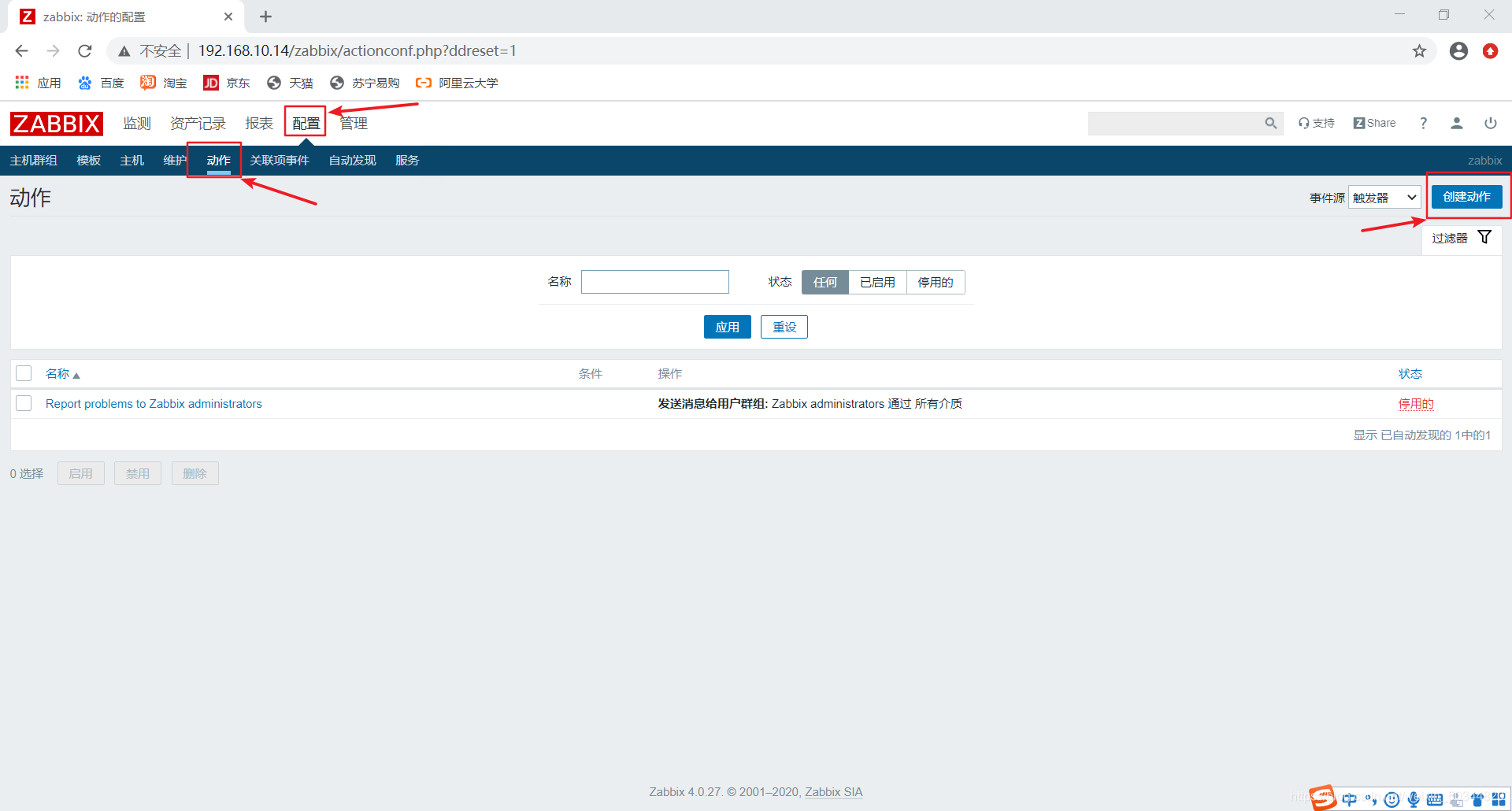Screen dimensions: 1512x811
Task: Click the blue 应用 (Apply) filter button
Action: [727, 327]
